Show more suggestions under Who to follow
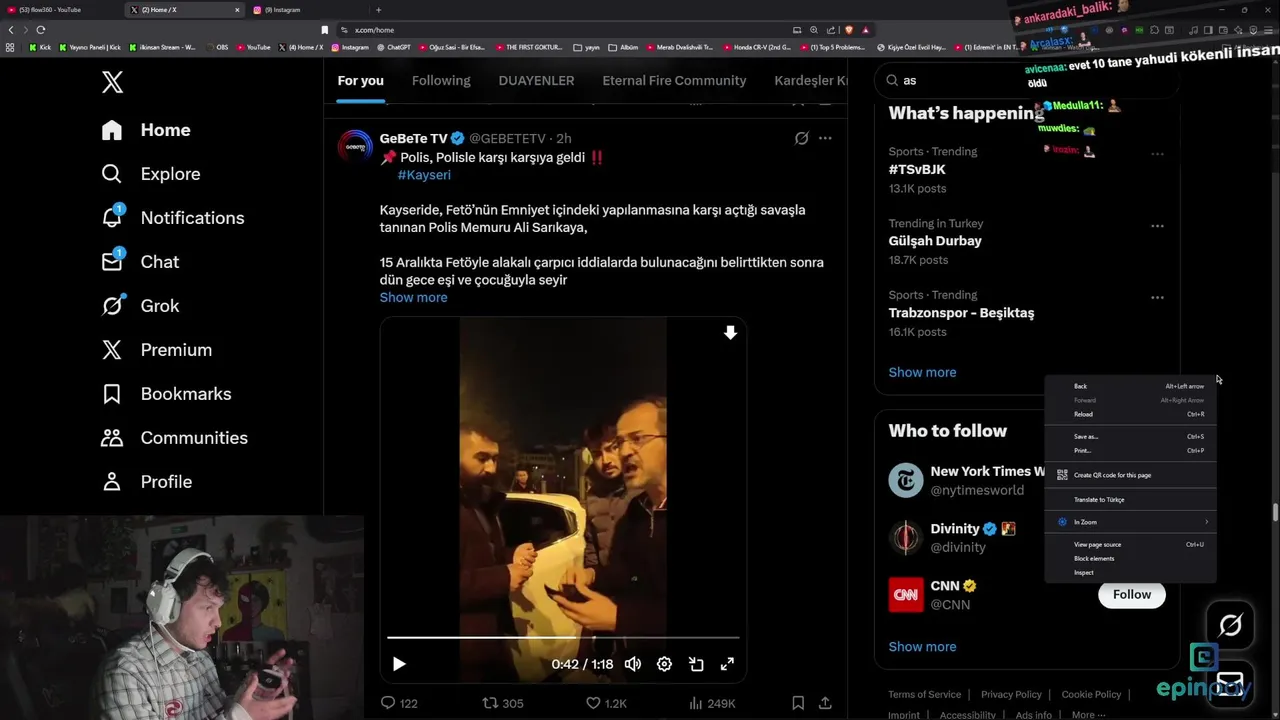The width and height of the screenshot is (1280, 720). coord(922,647)
